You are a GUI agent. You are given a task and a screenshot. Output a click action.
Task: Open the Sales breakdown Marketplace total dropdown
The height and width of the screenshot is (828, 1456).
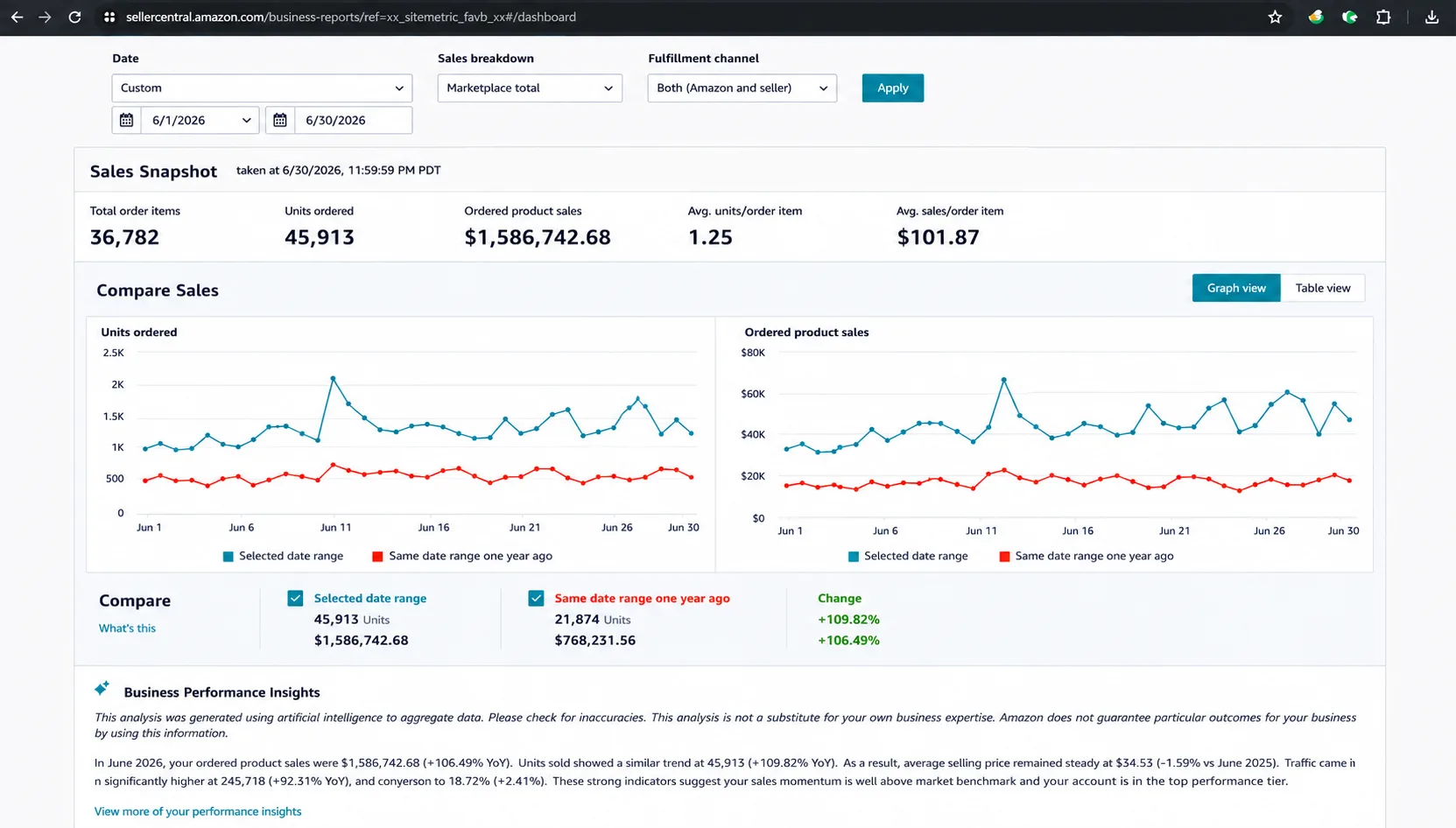tap(530, 88)
